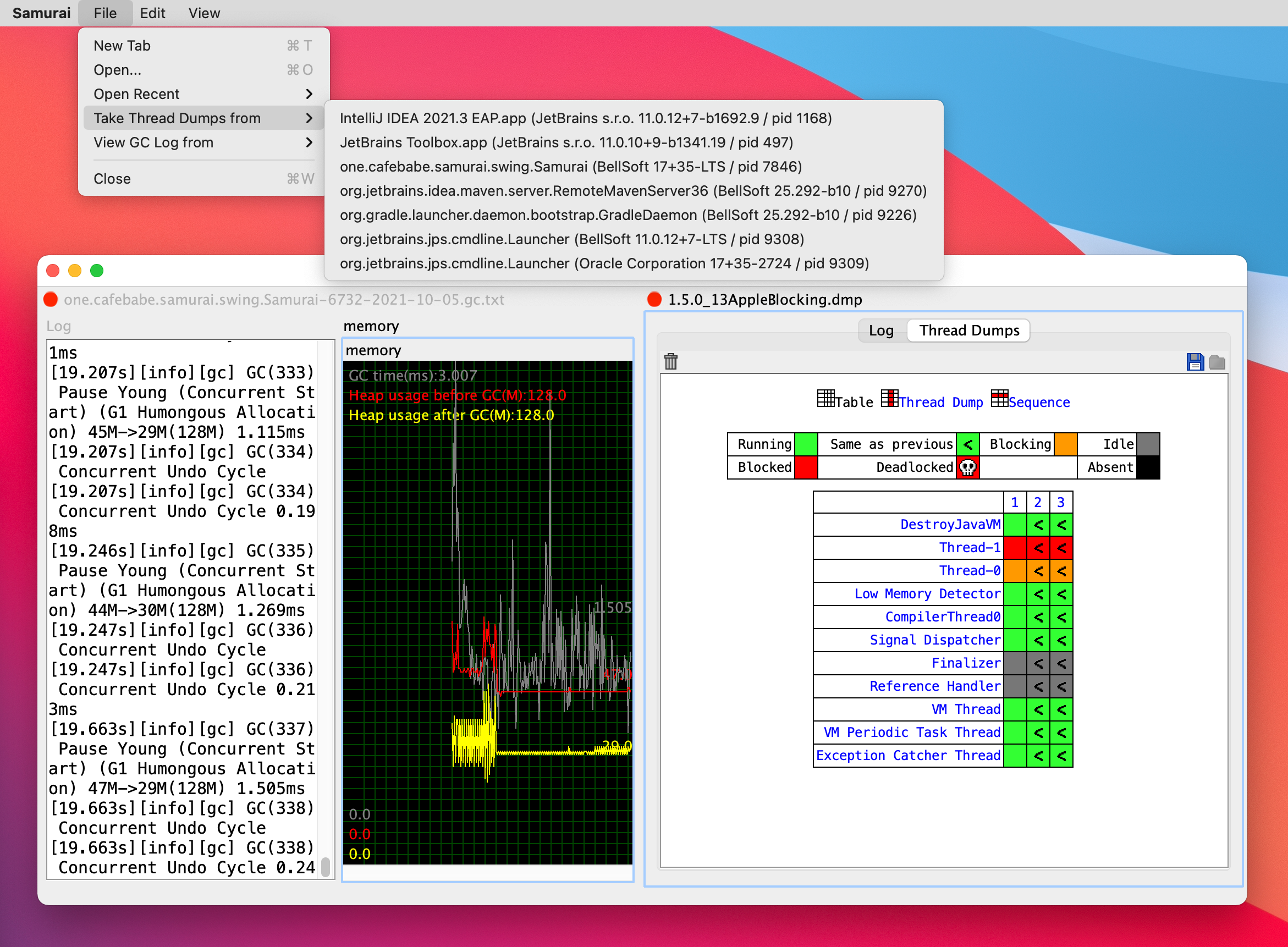This screenshot has height=947, width=1288.
Task: Switch to the Thread Dumps tab
Action: point(968,330)
